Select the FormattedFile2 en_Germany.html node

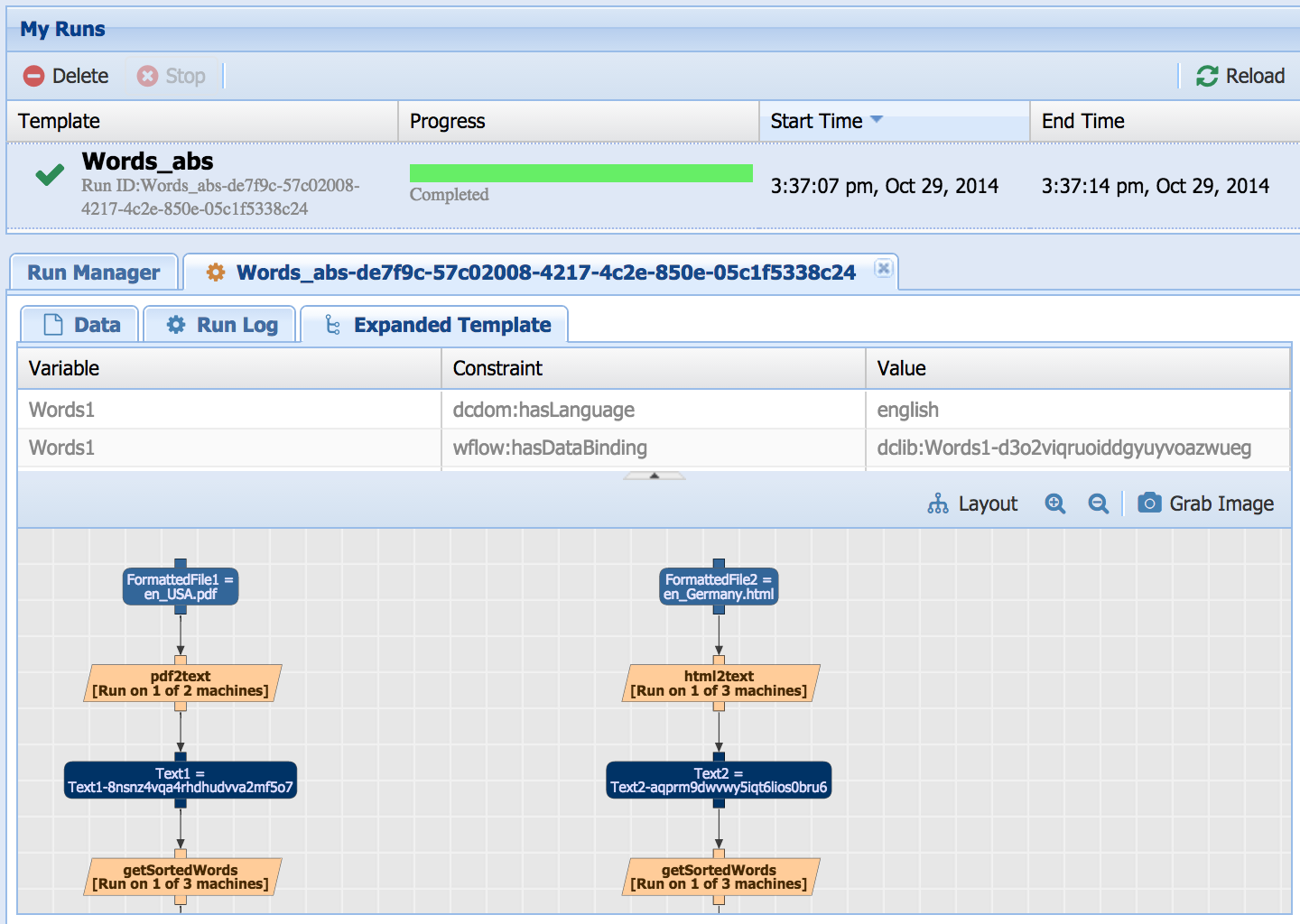719,587
